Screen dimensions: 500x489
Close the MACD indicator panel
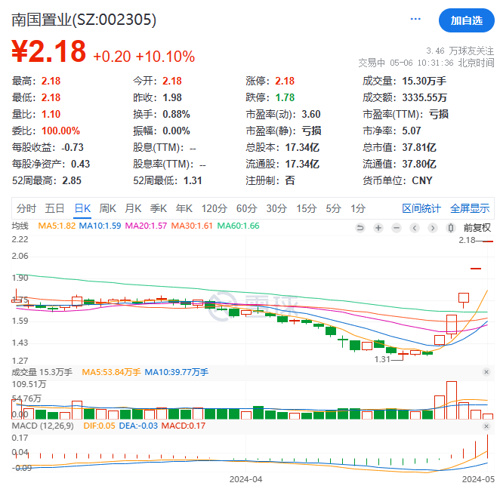click(486, 426)
